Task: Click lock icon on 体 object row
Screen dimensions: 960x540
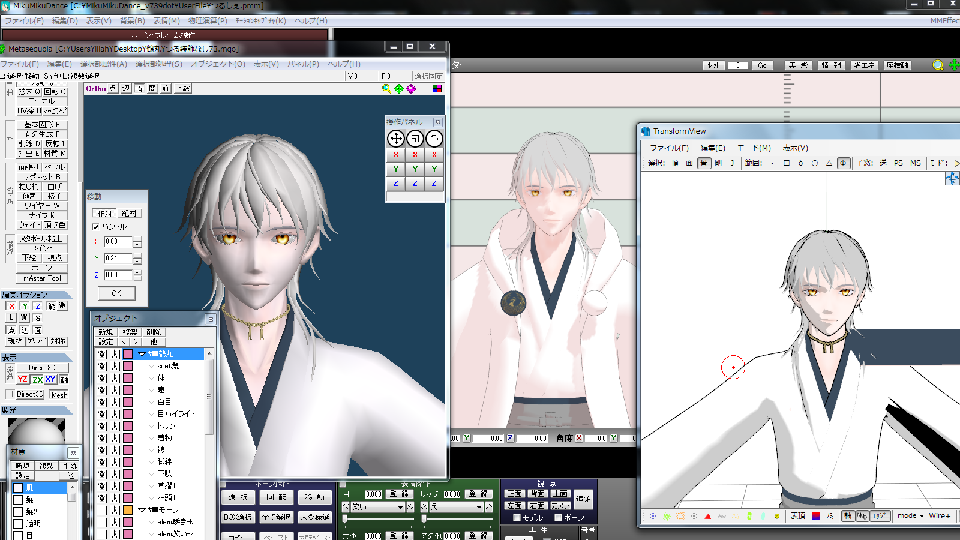Action: (x=115, y=378)
